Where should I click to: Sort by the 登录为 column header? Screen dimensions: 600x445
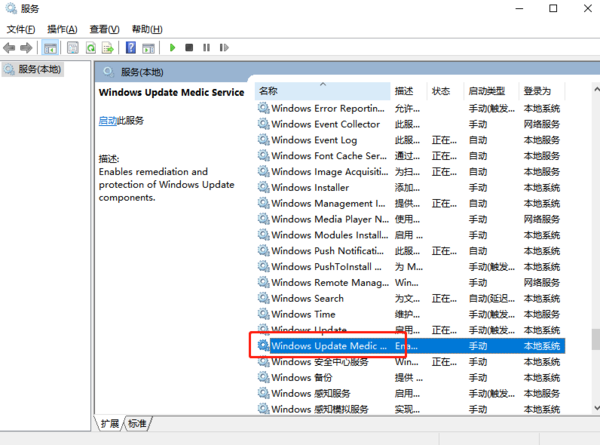pyautogui.click(x=541, y=91)
